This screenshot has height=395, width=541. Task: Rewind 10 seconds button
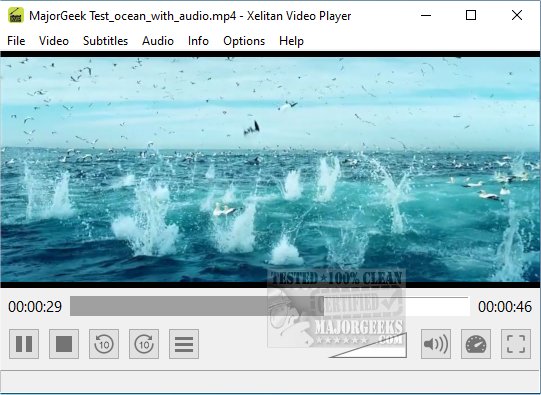(x=104, y=344)
